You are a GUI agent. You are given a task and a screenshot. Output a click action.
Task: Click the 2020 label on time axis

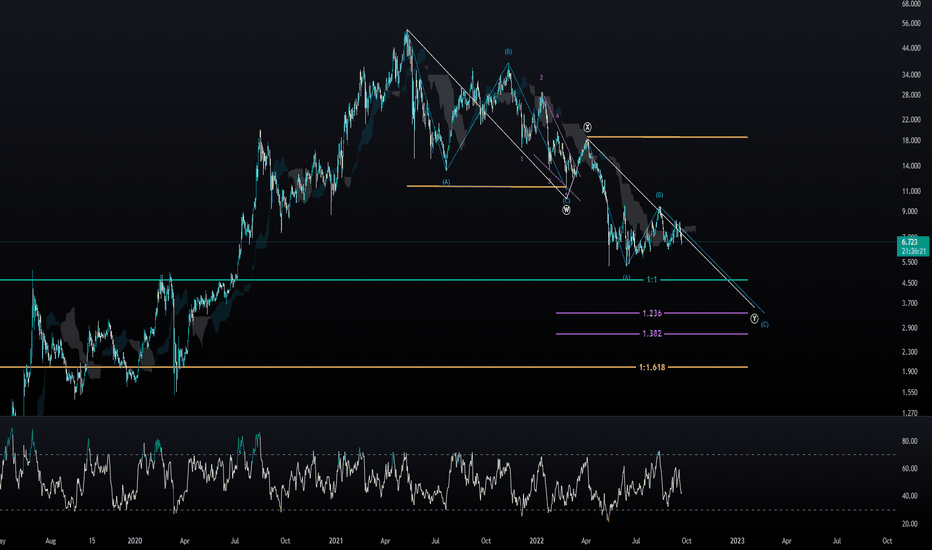click(135, 541)
